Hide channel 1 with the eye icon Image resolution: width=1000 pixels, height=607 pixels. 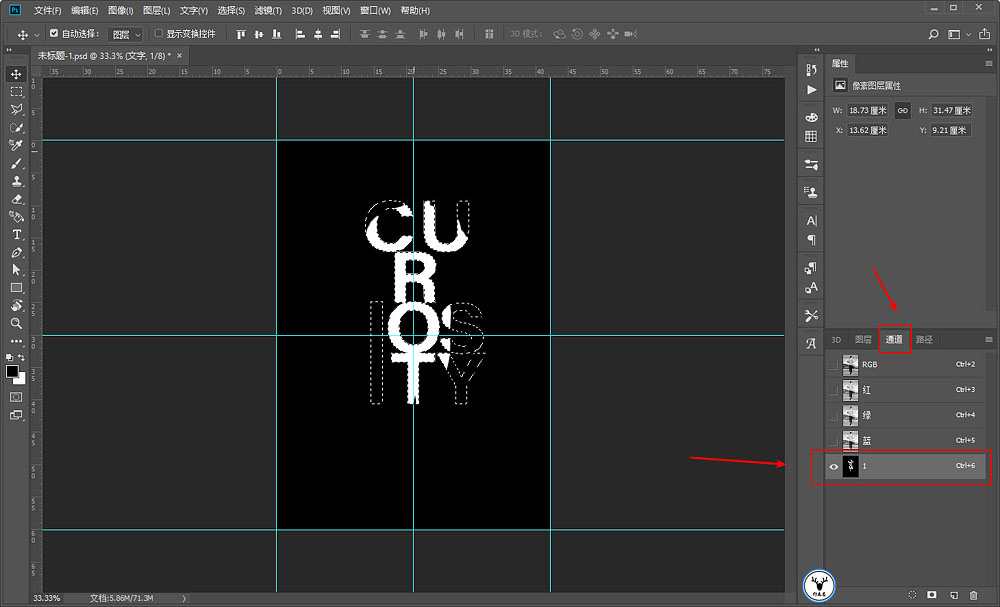tap(833, 466)
